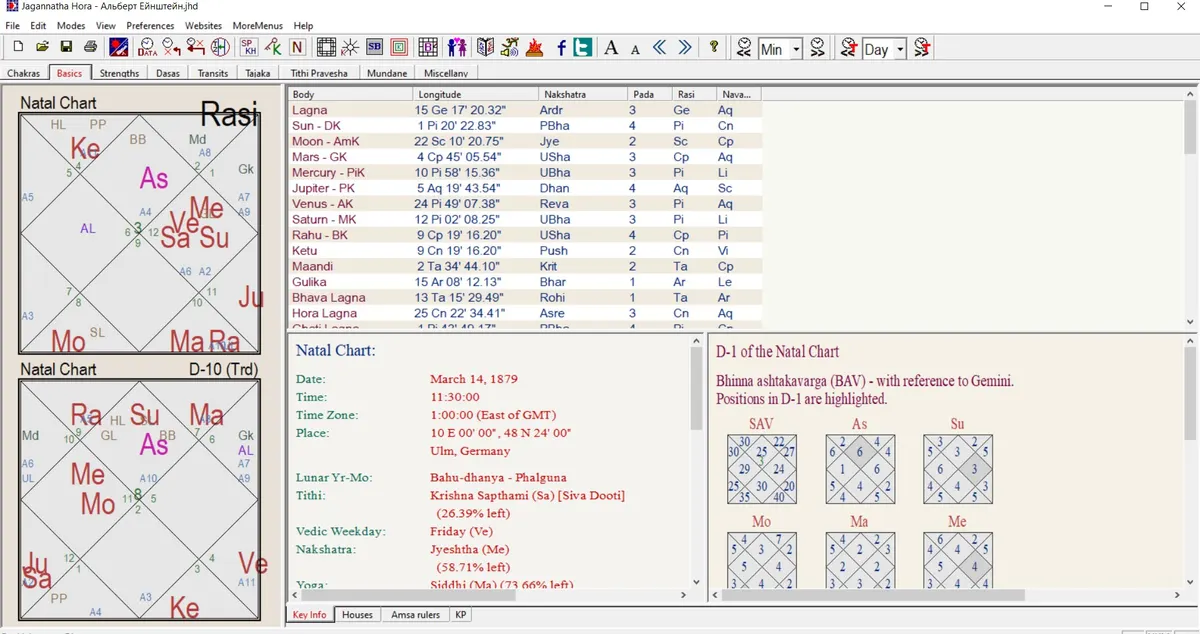The image size is (1200, 634).
Task: Click the clock DATA icon in the toolbar
Action: click(x=147, y=47)
